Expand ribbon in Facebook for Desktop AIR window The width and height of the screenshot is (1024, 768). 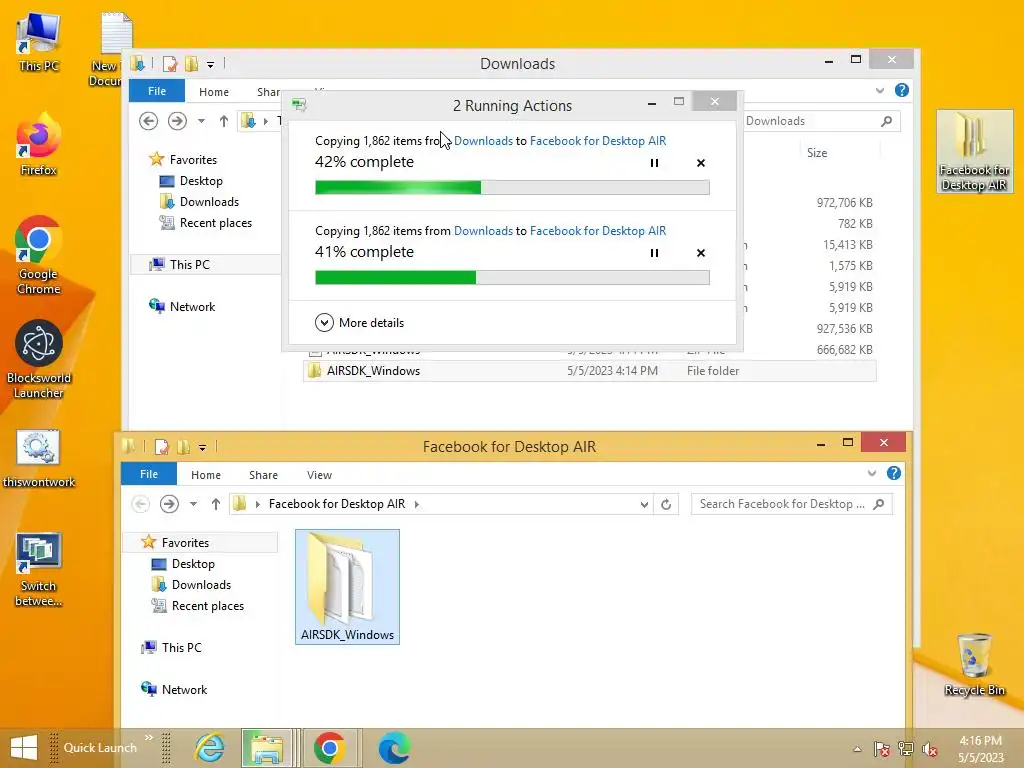coord(872,473)
